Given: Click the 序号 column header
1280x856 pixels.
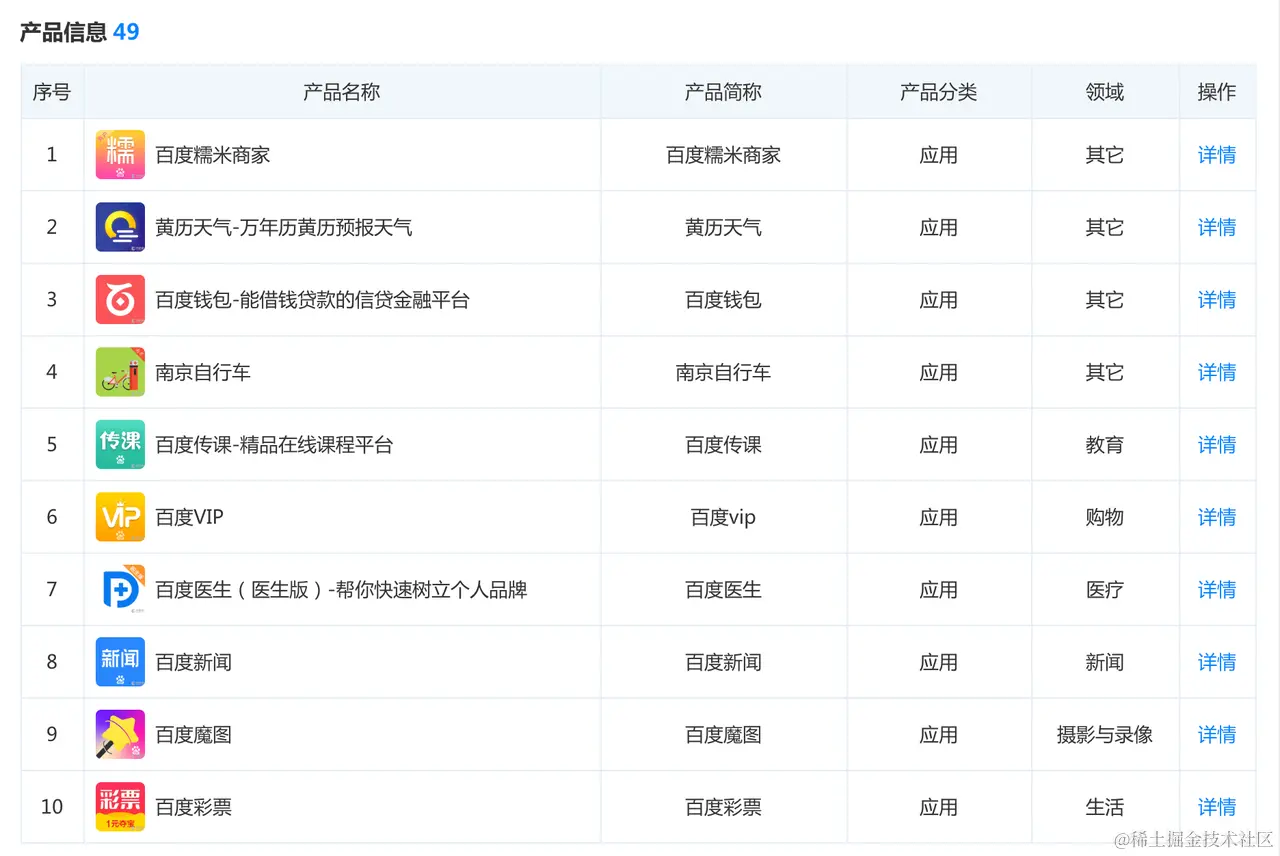Looking at the screenshot, I should 52,92.
